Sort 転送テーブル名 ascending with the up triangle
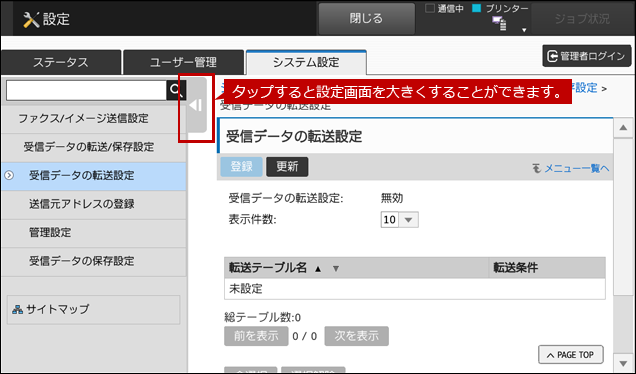636x374 pixels. click(318, 269)
